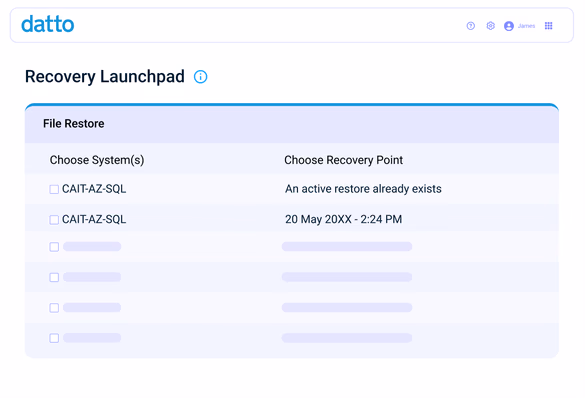Screen dimensions: 585x398
Task: Check CAIT-AZ-SQL with active restore
Action: pyautogui.click(x=54, y=189)
